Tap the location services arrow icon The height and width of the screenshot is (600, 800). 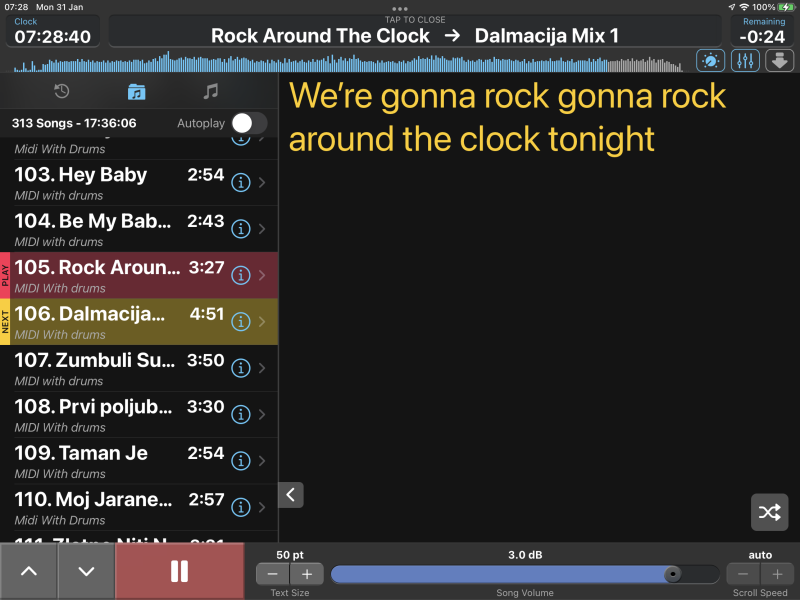[x=732, y=7]
